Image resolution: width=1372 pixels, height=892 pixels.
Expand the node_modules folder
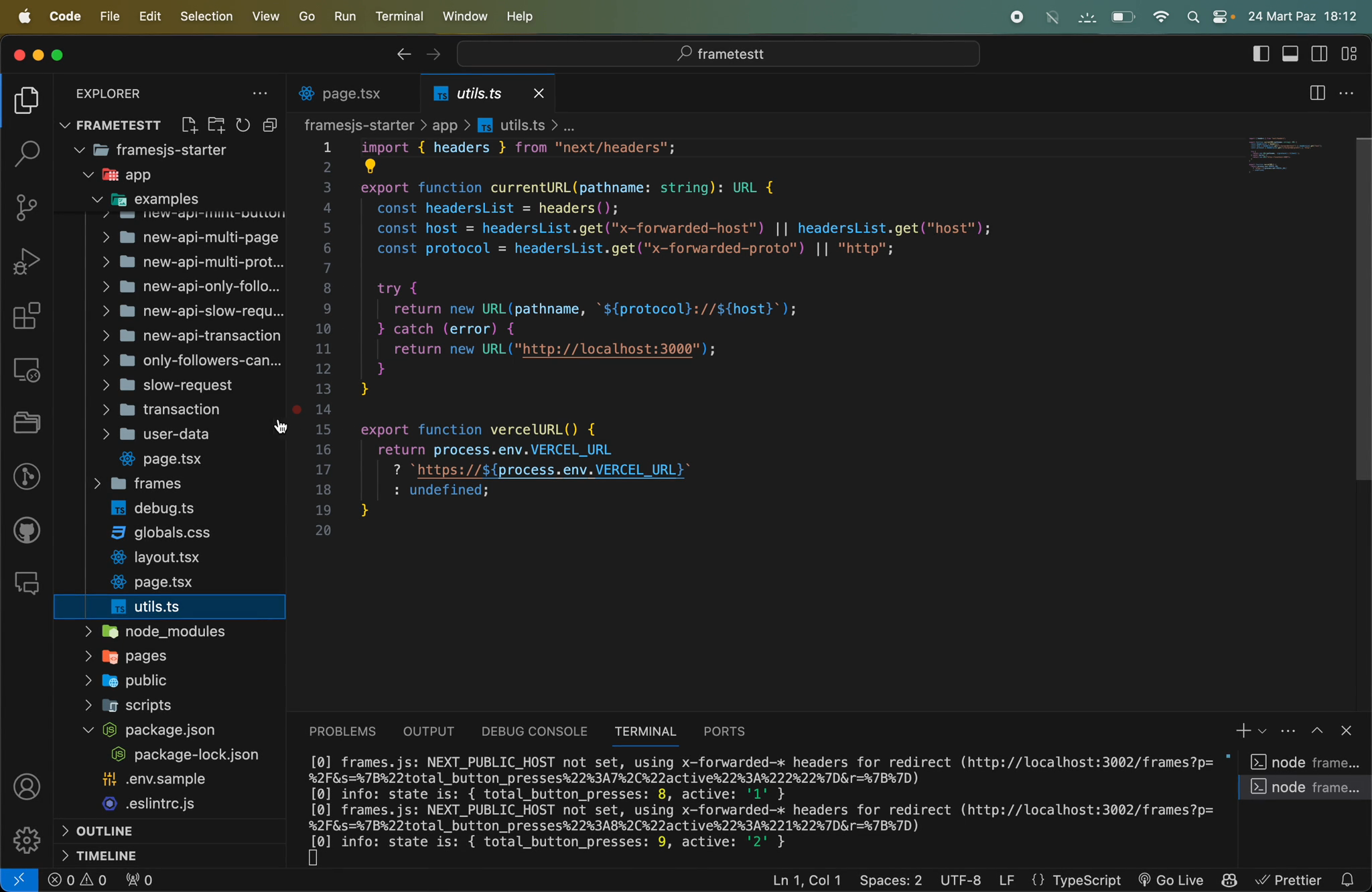click(x=88, y=631)
